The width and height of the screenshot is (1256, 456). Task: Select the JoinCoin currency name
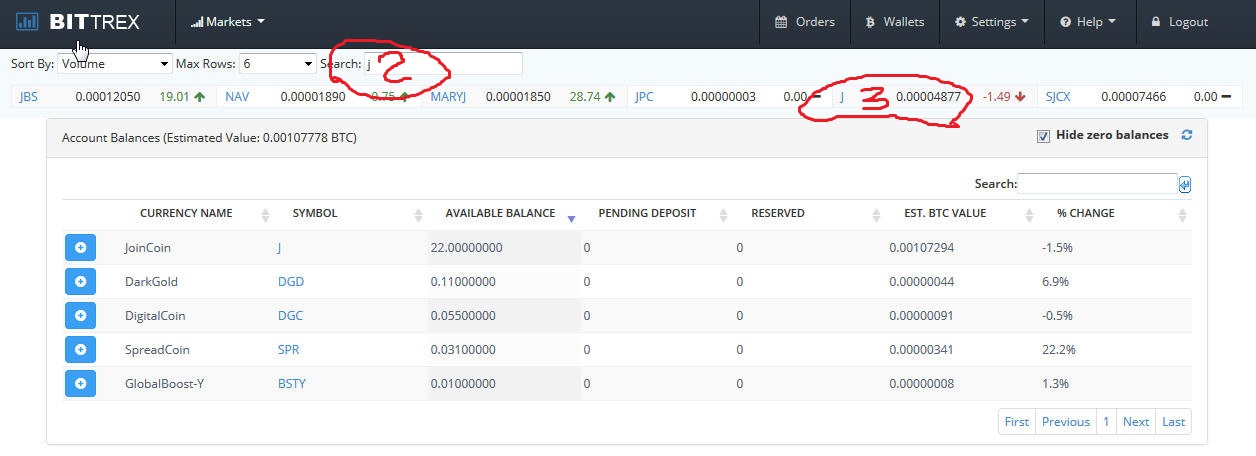[x=150, y=248]
